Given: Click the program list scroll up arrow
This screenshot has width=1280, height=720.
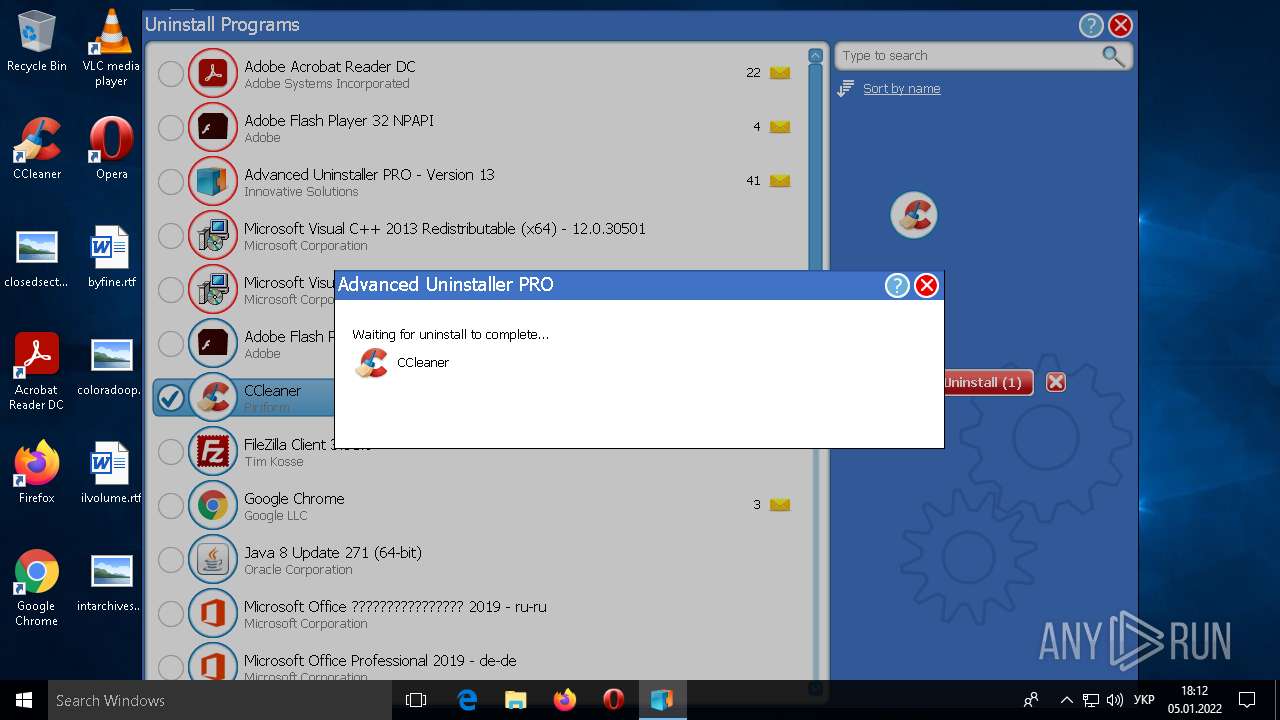Looking at the screenshot, I should (x=815, y=56).
